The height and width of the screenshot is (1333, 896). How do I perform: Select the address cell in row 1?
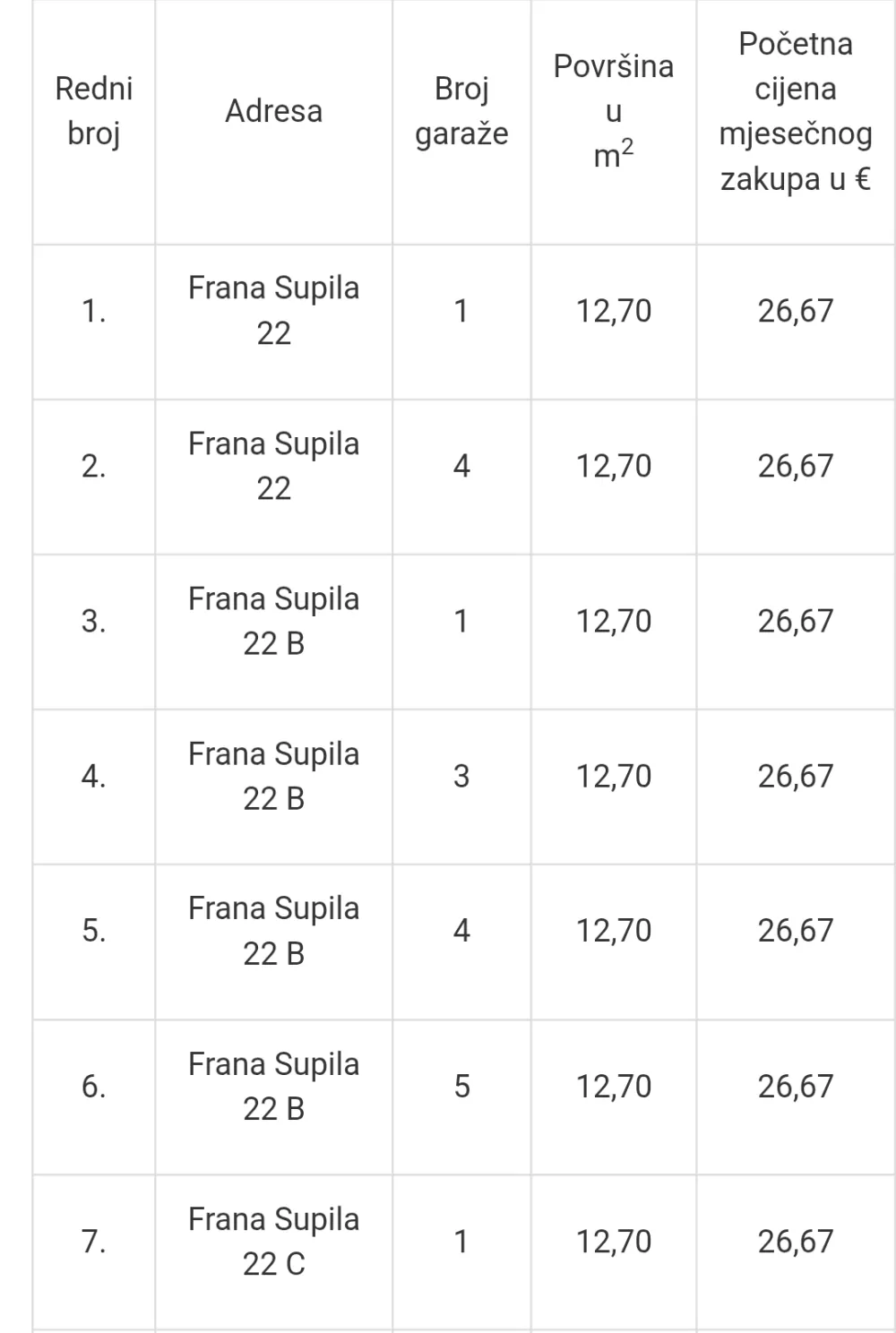coord(273,311)
